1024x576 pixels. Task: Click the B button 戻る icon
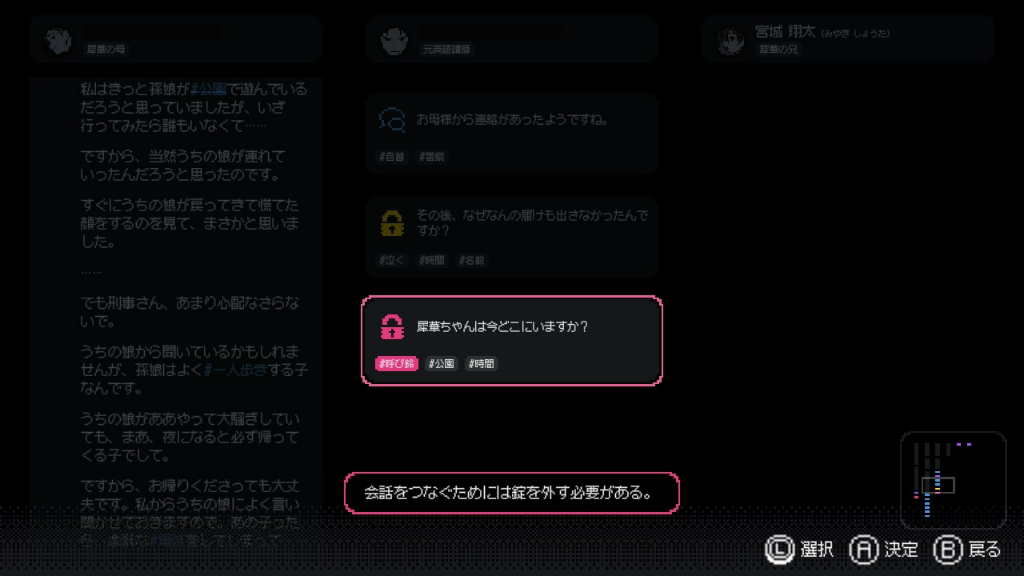[948, 549]
